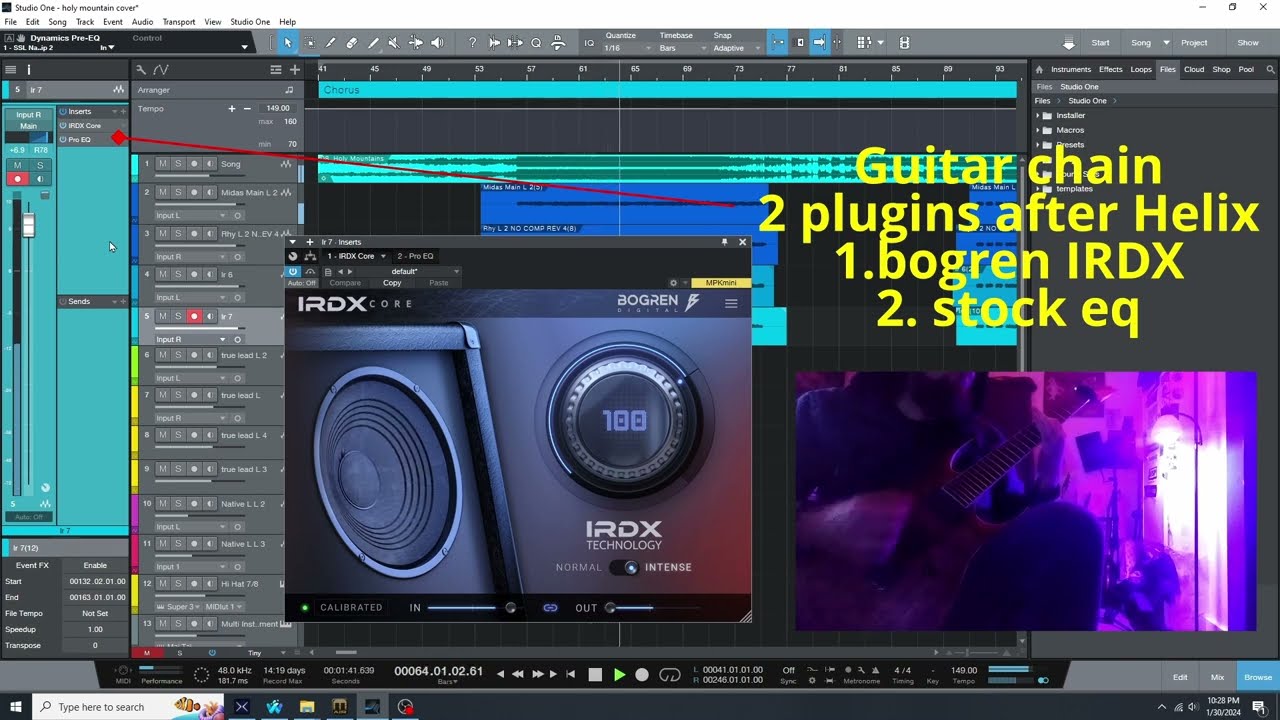This screenshot has height=720, width=1280.
Task: Click the MPKmini control link button
Action: tap(721, 283)
